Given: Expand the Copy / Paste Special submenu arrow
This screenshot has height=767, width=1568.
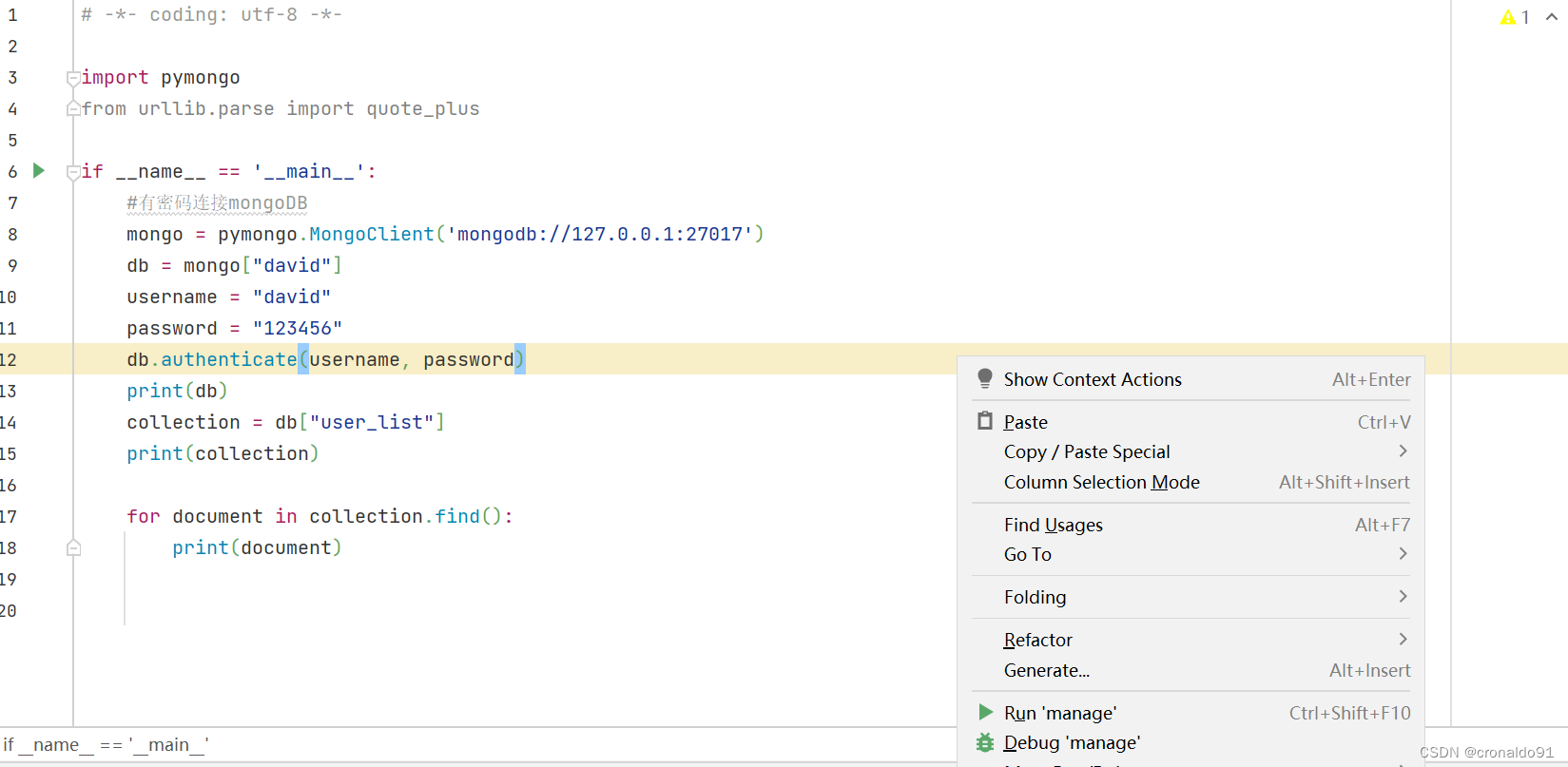Looking at the screenshot, I should (x=1403, y=451).
